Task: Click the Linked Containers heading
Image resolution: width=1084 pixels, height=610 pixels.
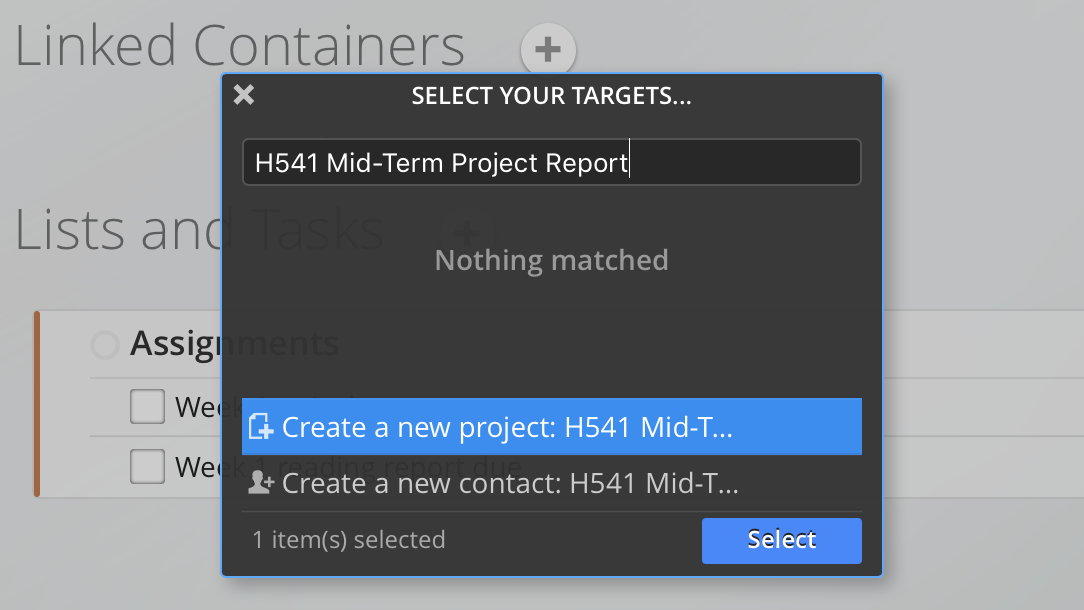Action: (239, 46)
